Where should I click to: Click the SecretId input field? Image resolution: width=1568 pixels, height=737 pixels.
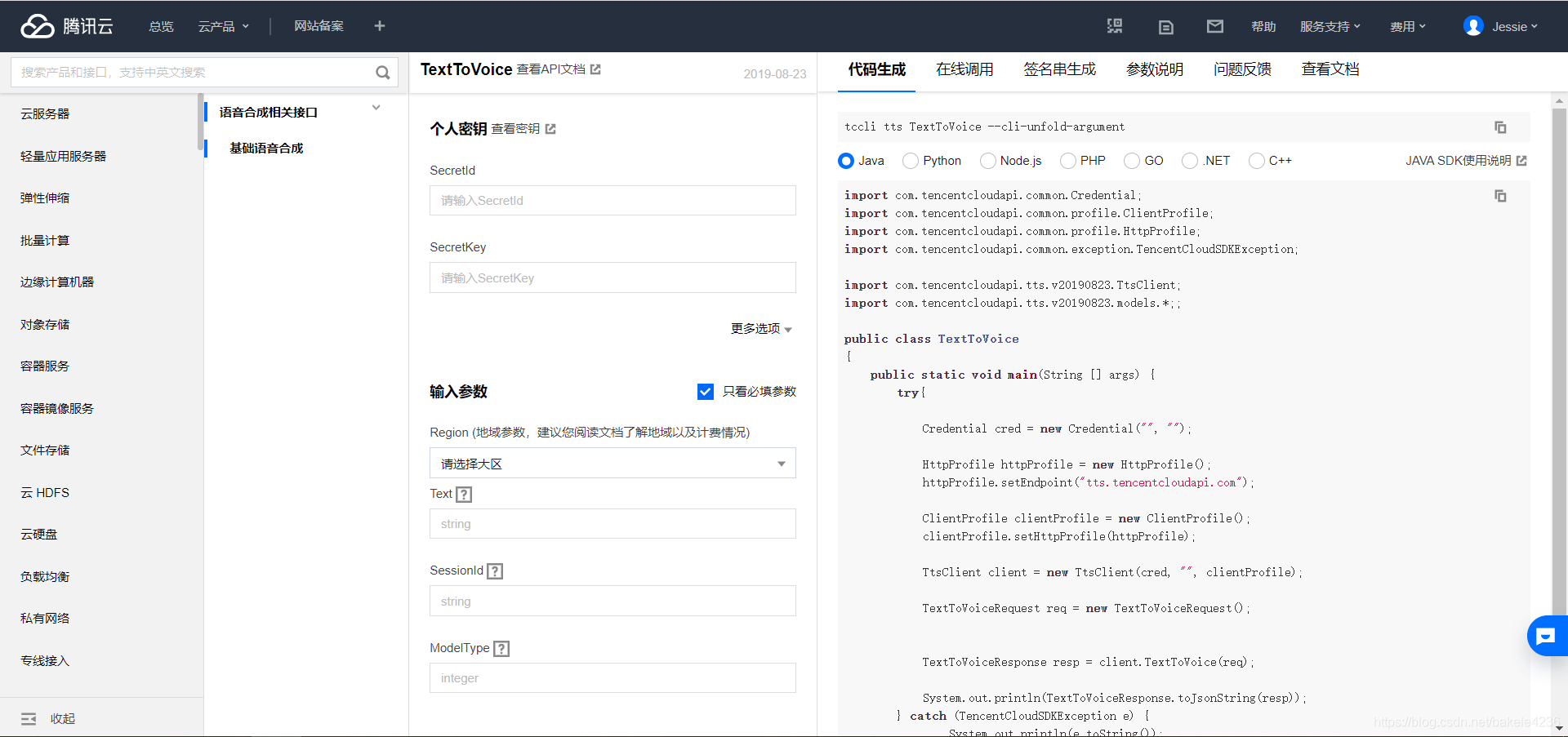(612, 201)
